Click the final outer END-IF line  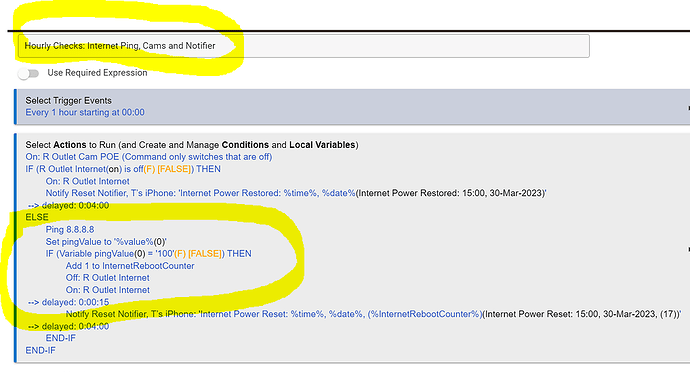coord(40,351)
